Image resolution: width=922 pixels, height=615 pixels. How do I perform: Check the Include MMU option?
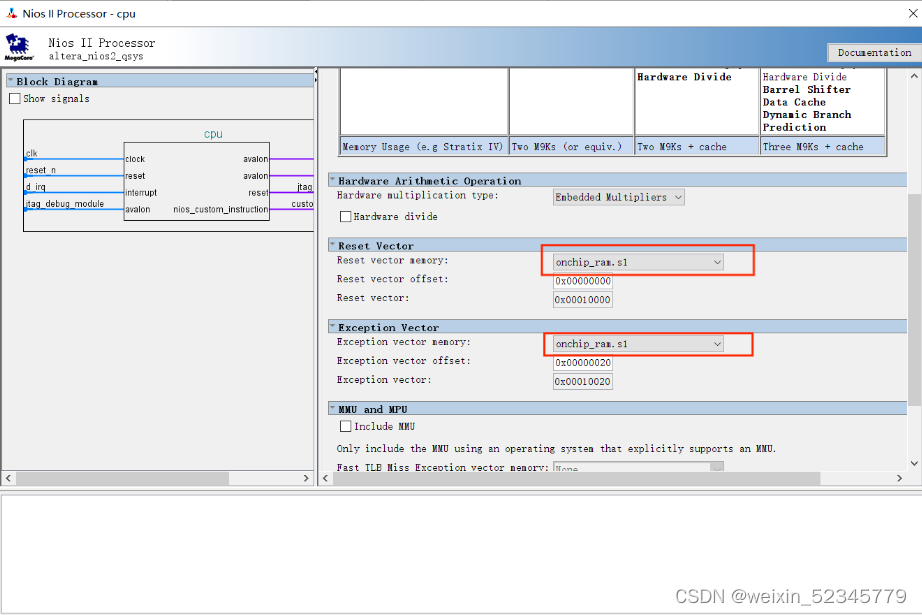click(x=346, y=426)
